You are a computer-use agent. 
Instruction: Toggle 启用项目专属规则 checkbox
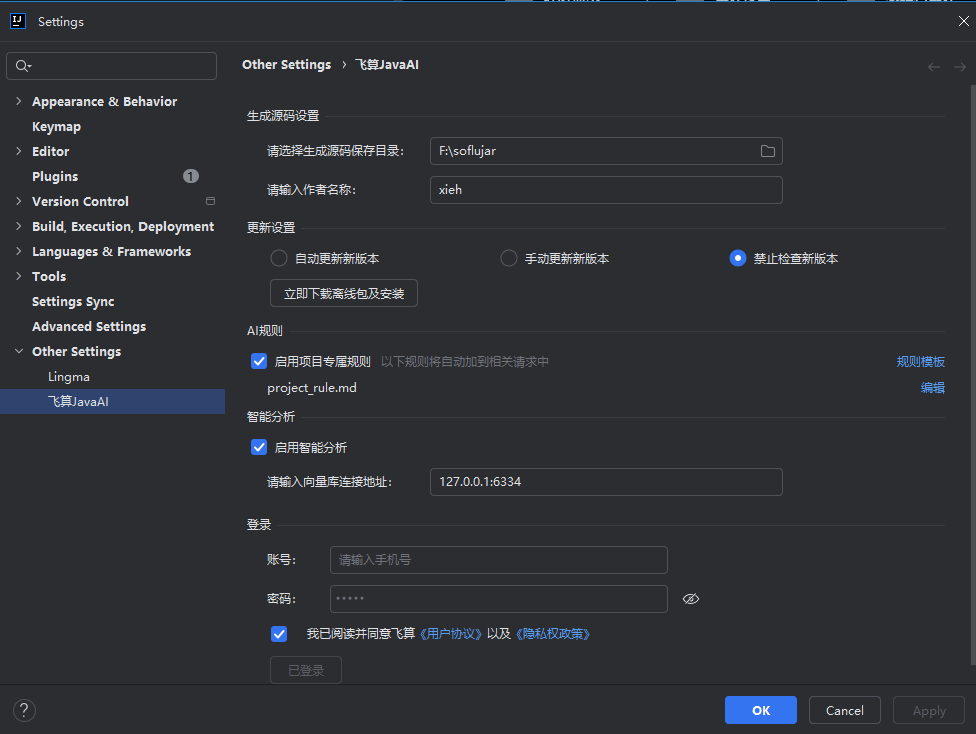[259, 361]
